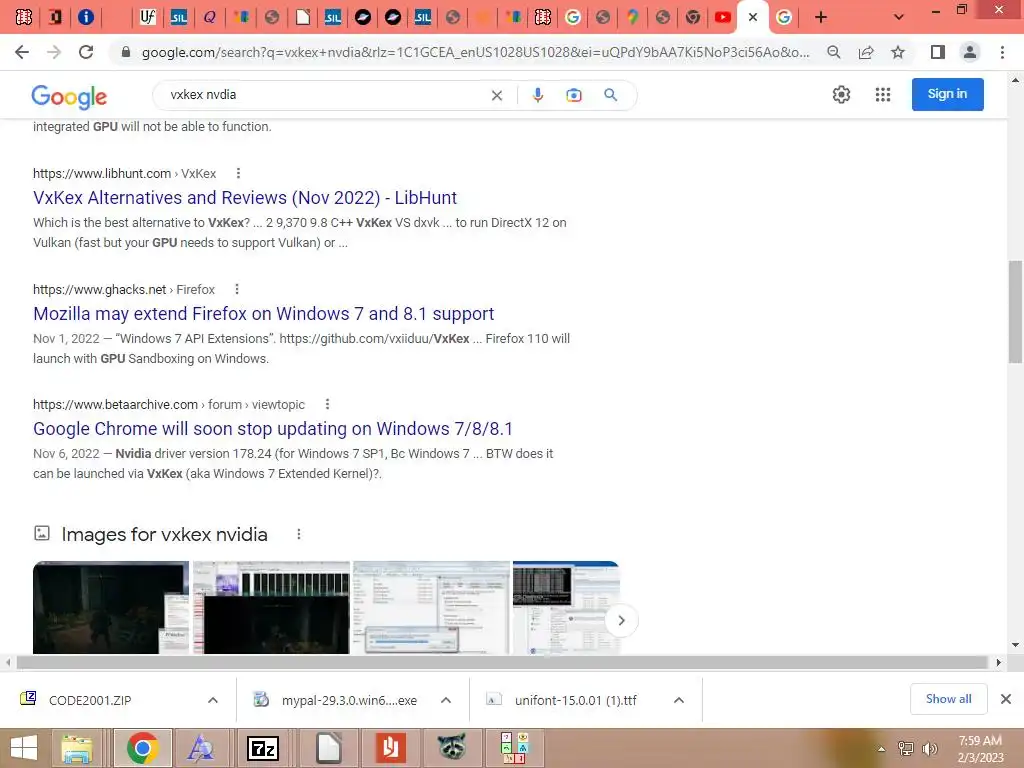
Task: Open the raccoon app on taskbar
Action: pyautogui.click(x=451, y=748)
